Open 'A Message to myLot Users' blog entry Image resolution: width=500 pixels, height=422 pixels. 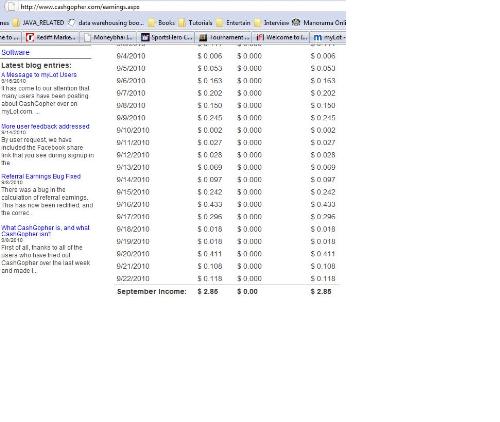pos(39,75)
